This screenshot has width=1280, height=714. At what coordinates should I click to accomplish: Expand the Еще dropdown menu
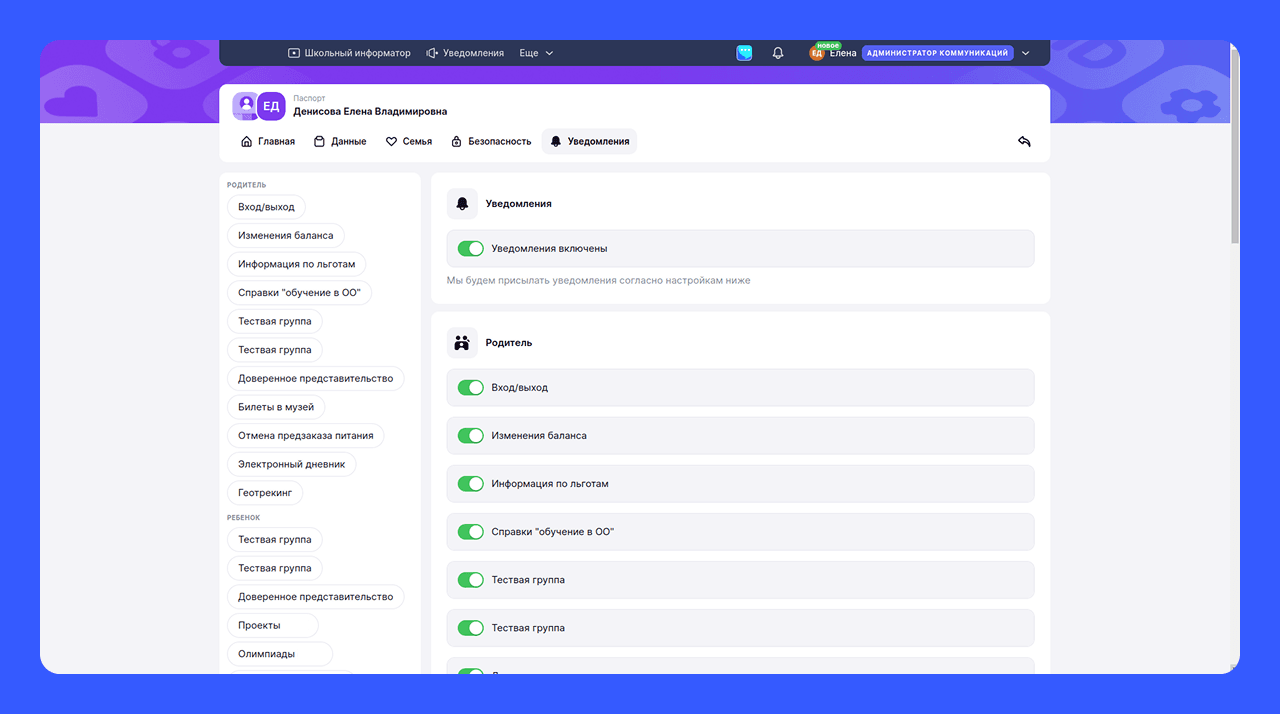(536, 53)
